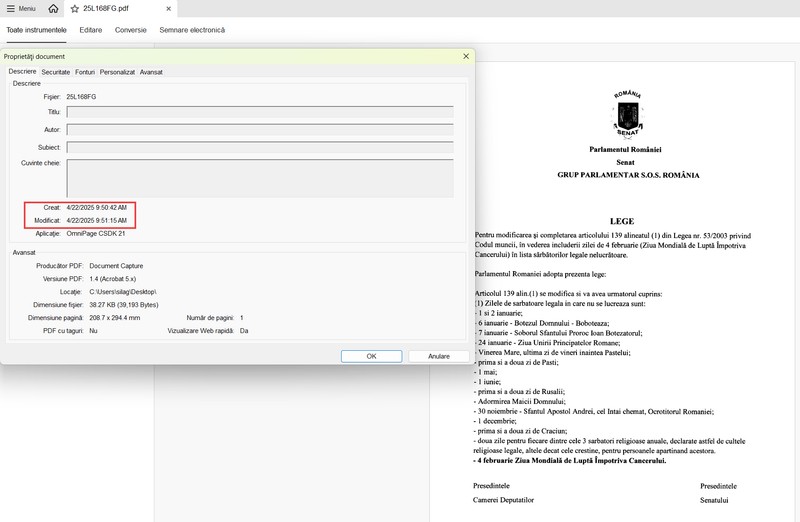Image resolution: width=800 pixels, height=522 pixels.
Task: Click the Subiect input field
Action: 260,147
